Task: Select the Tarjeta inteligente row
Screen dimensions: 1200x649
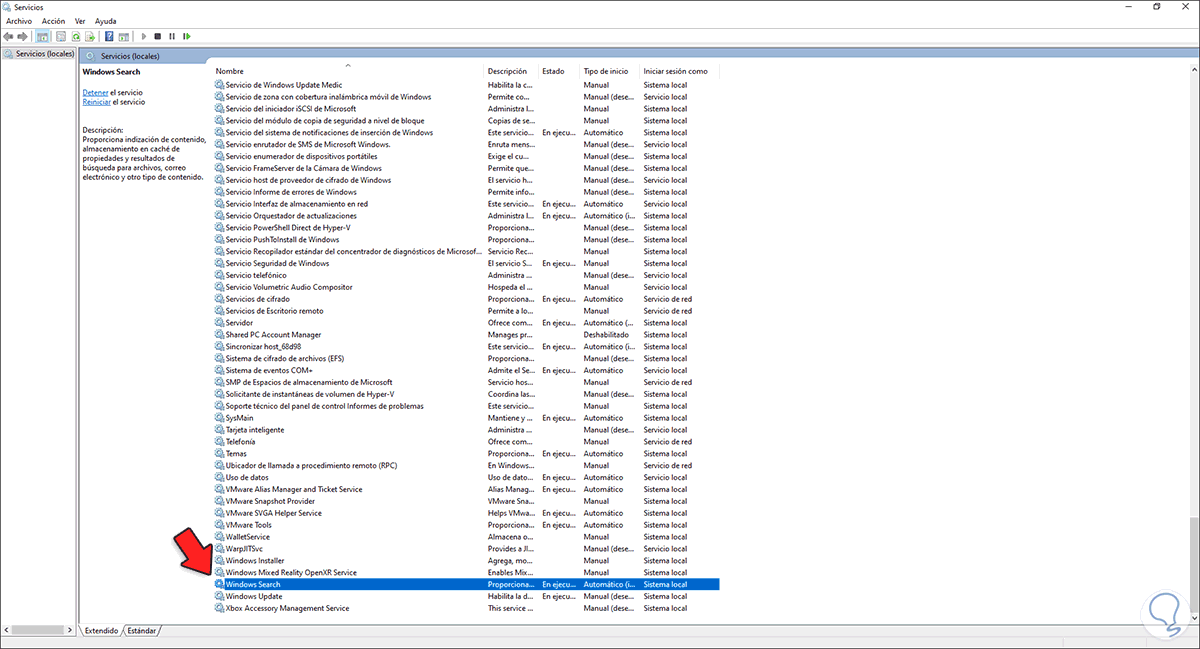Action: click(466, 430)
